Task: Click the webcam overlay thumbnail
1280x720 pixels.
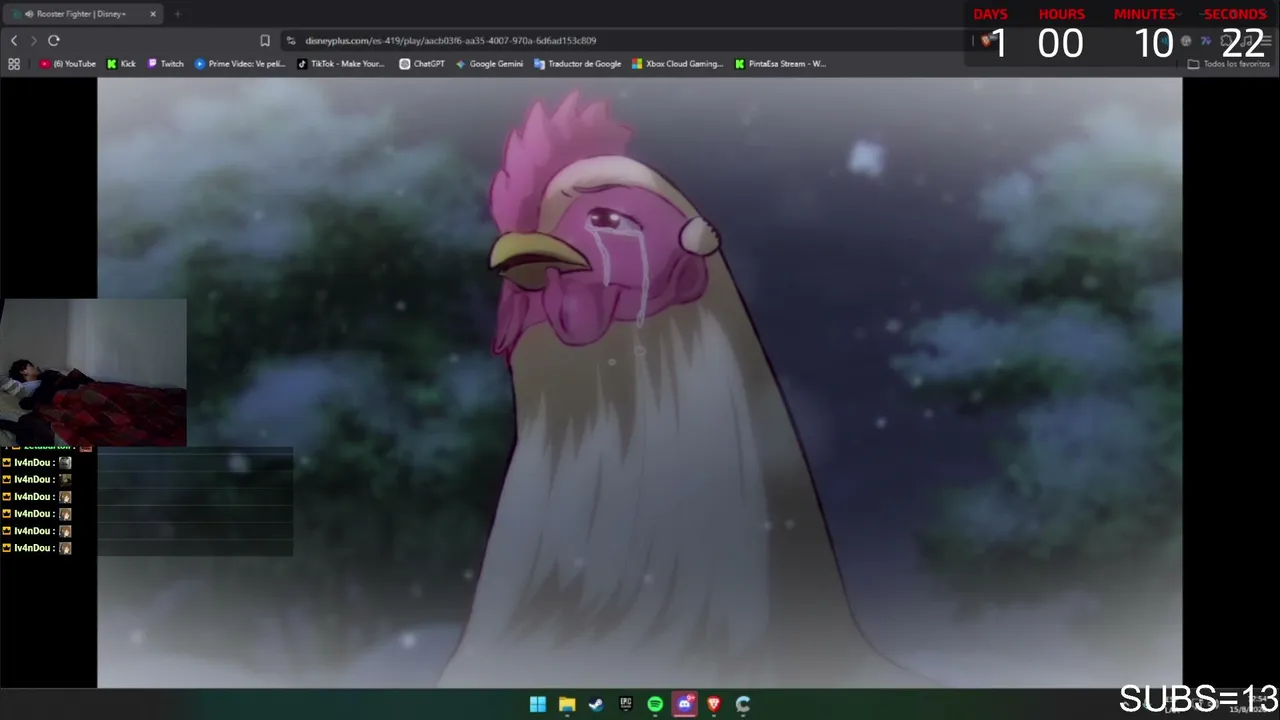Action: click(94, 372)
